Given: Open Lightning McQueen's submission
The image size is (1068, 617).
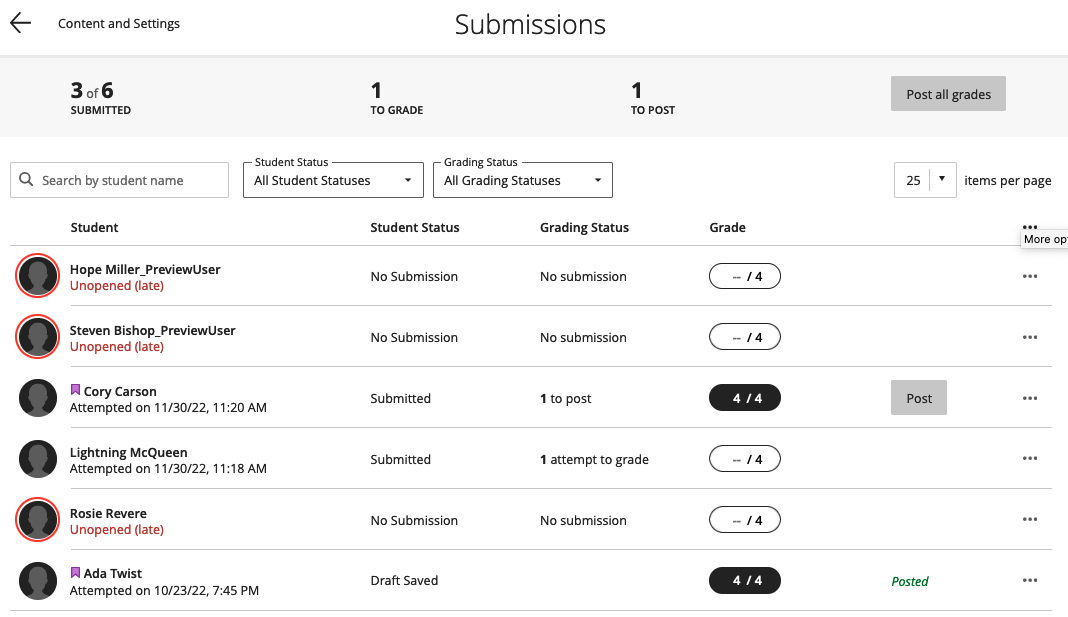Looking at the screenshot, I should (128, 453).
